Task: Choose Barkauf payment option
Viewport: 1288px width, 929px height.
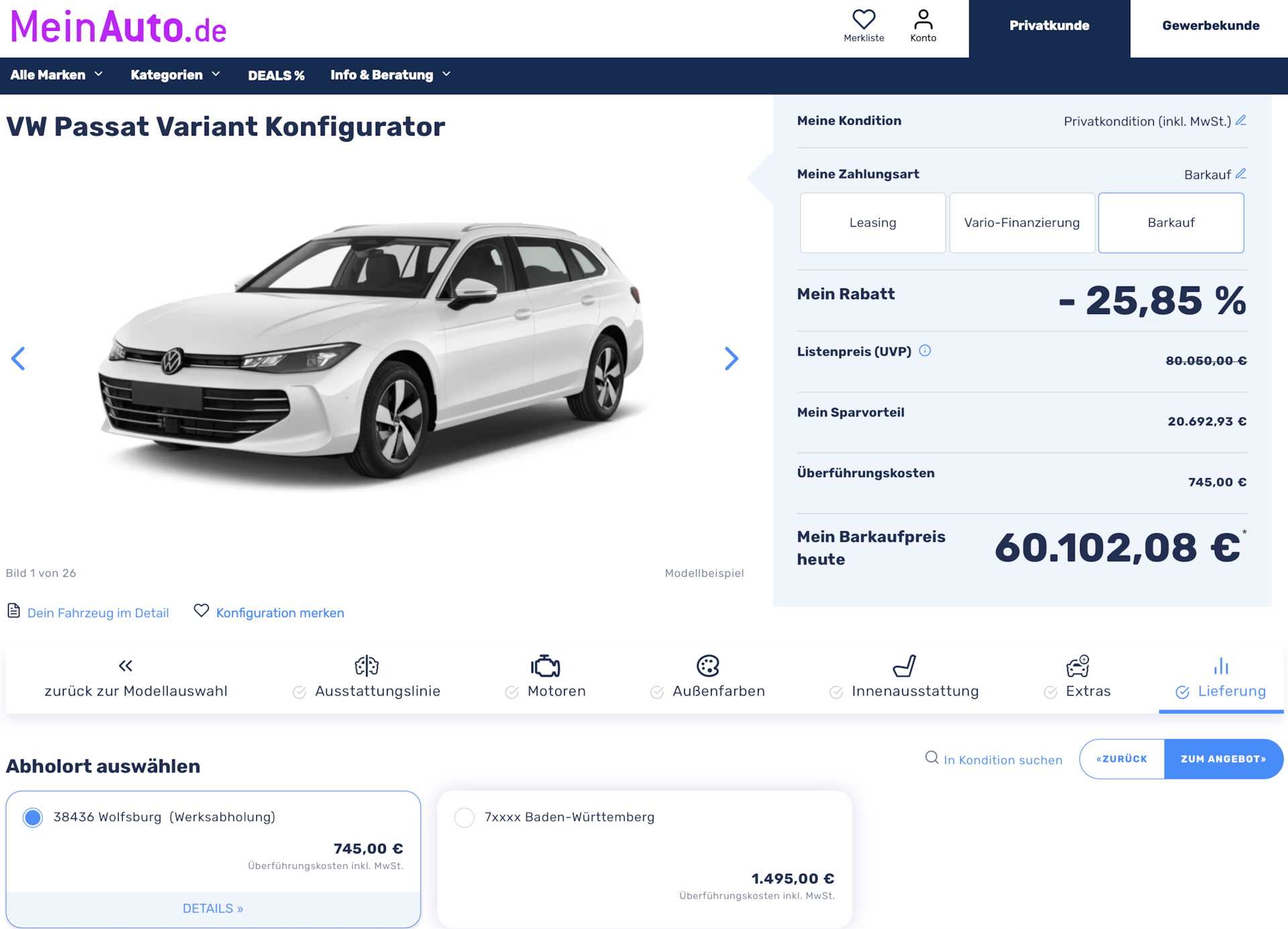Action: tap(1171, 223)
